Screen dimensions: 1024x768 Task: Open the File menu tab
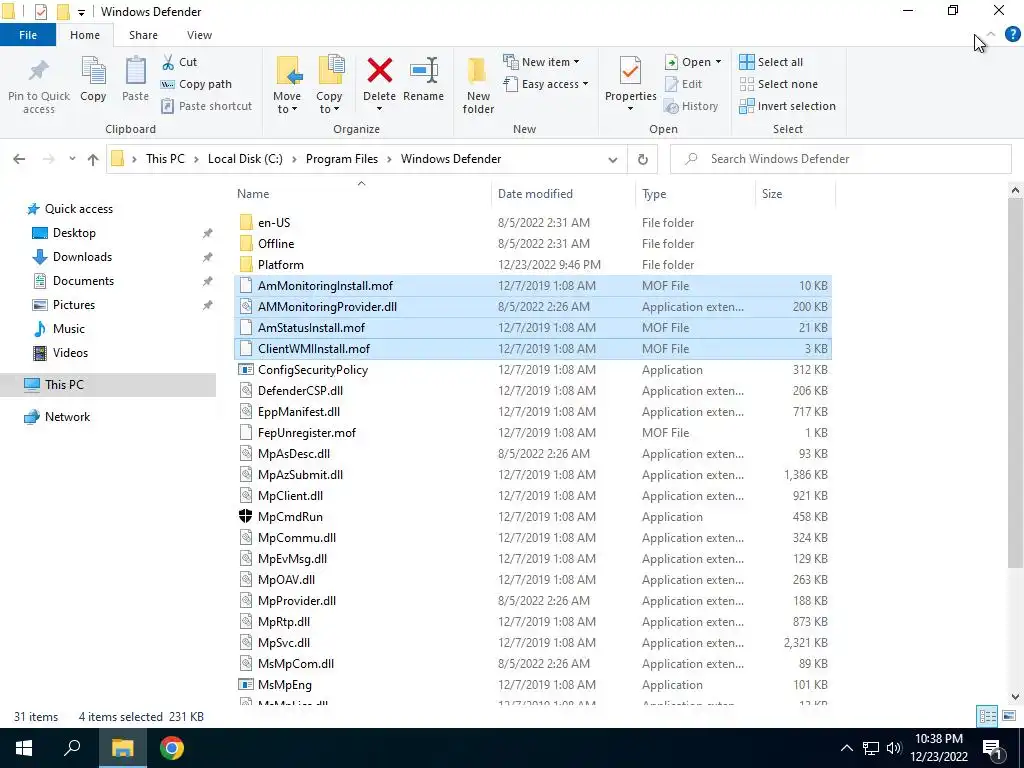click(28, 35)
